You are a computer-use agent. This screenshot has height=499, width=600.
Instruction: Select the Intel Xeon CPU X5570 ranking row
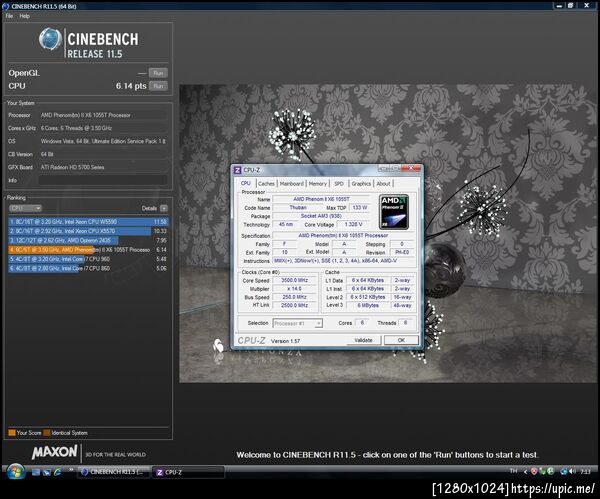88,231
